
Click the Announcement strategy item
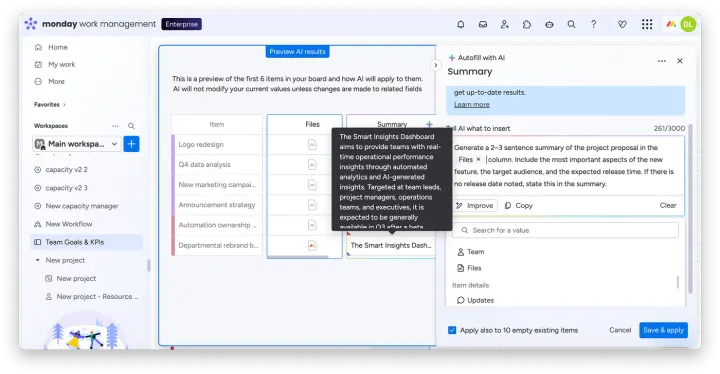(217, 205)
